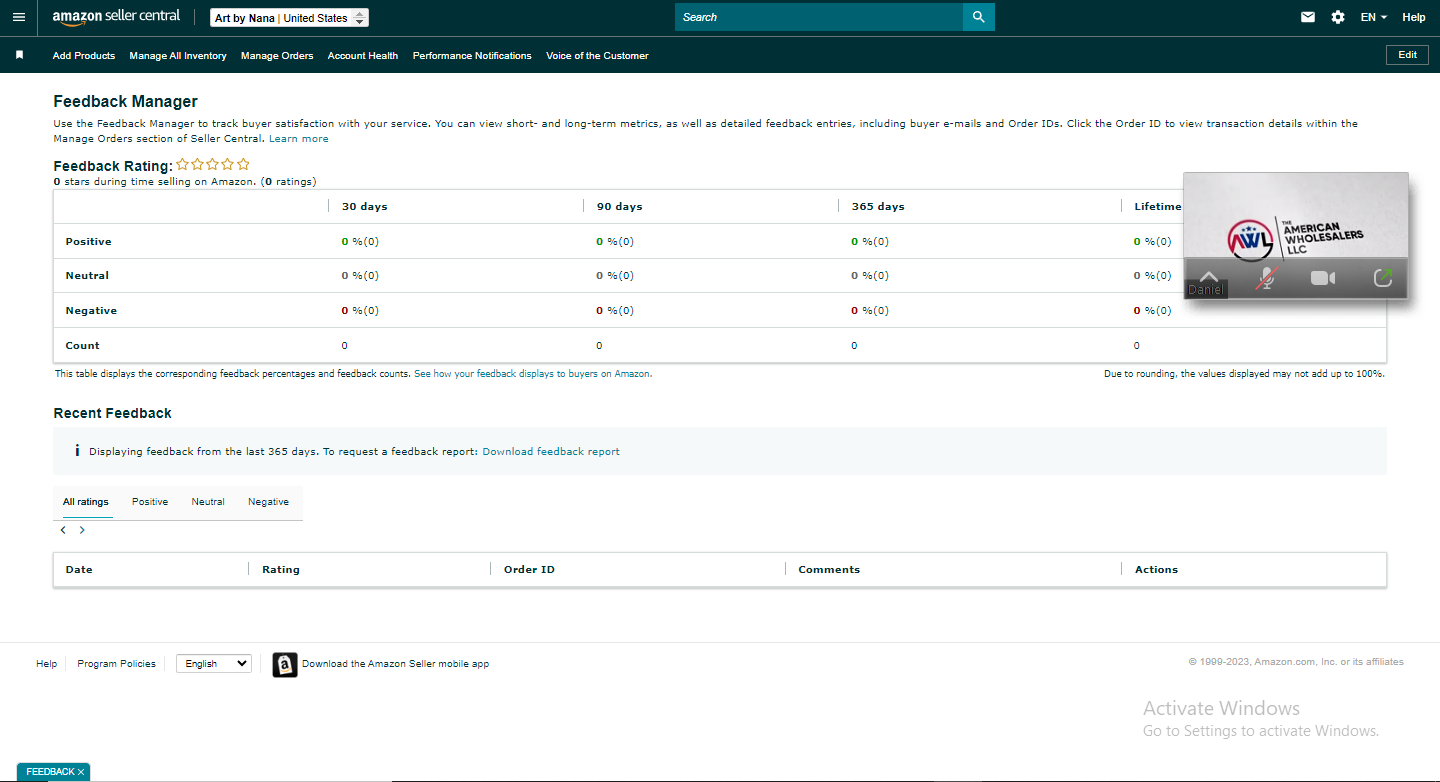
Task: Click the magnifier search button
Action: point(978,17)
